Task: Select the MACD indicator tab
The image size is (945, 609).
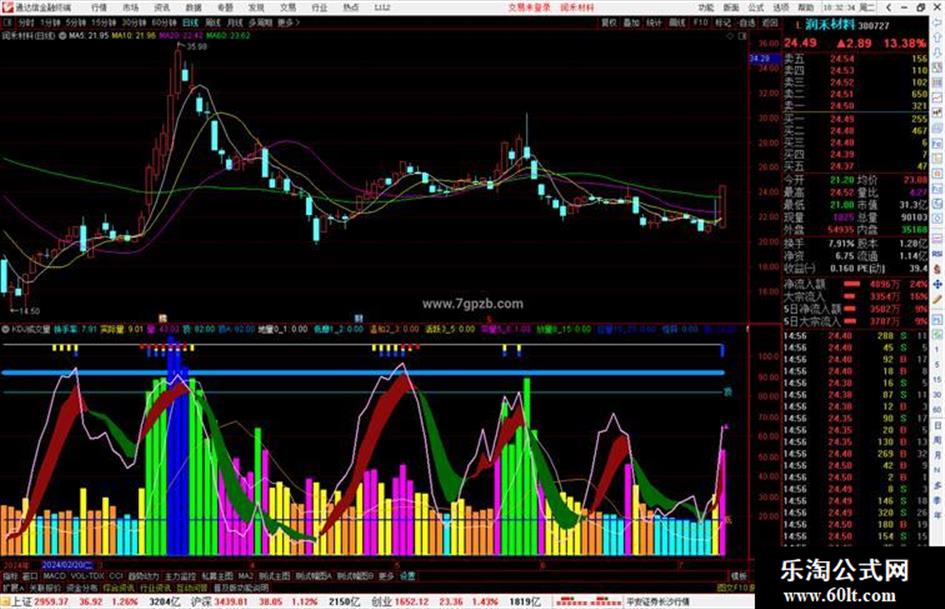Action: 54,576
